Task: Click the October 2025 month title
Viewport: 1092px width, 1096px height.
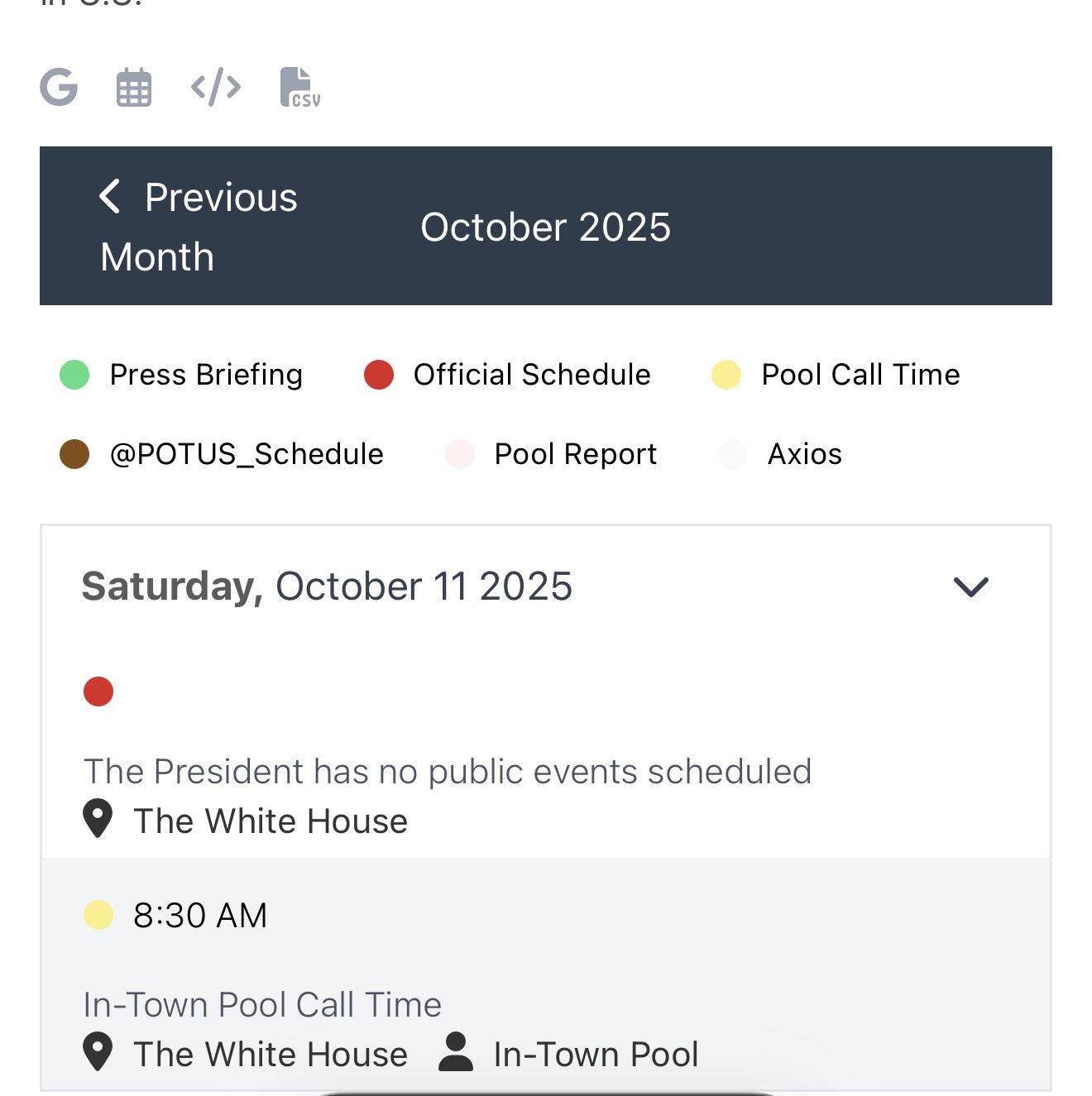Action: tap(545, 227)
